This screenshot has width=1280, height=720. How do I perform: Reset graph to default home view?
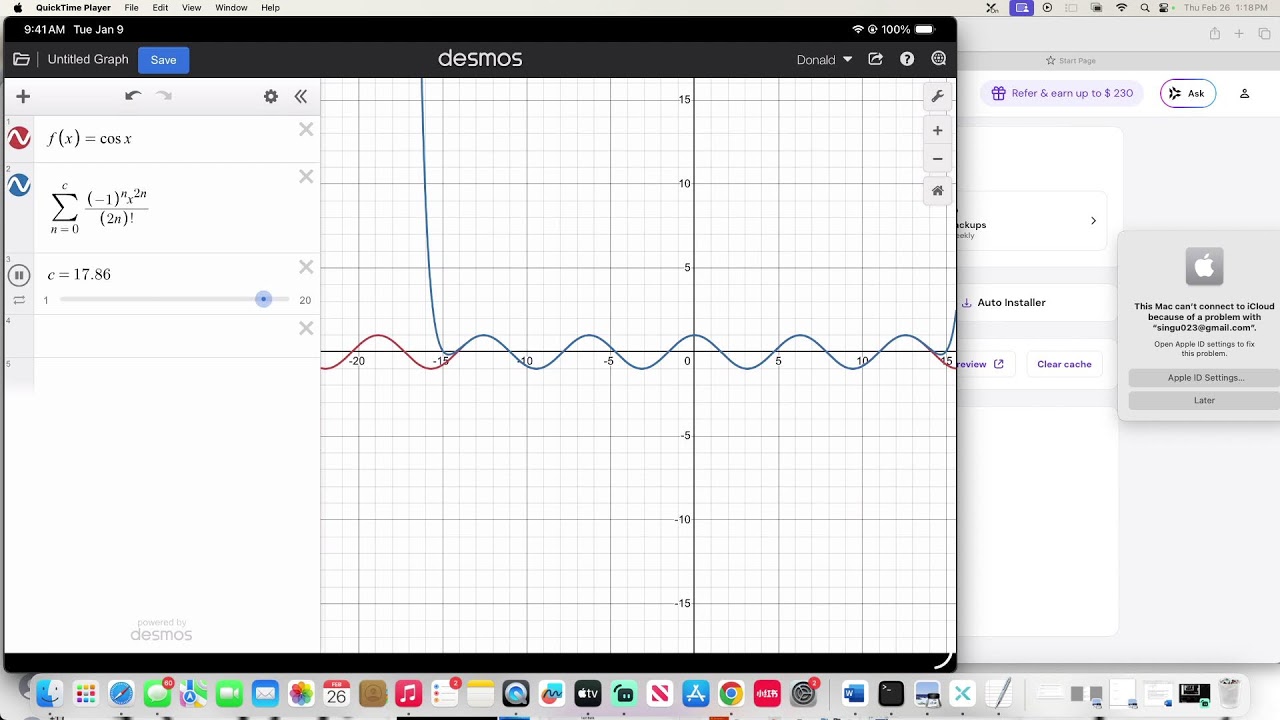(x=937, y=191)
